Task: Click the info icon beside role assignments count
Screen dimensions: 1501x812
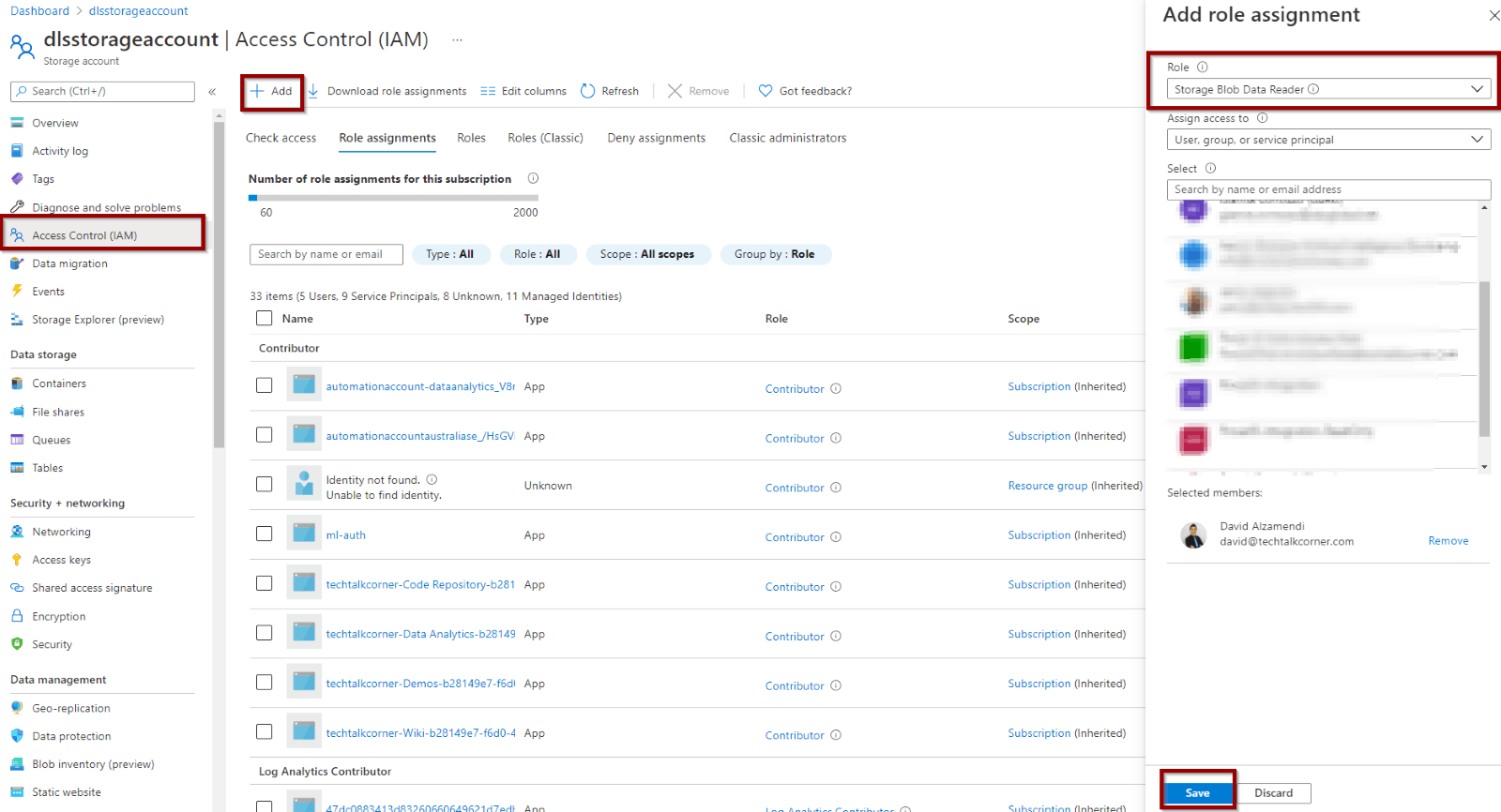Action: [533, 178]
